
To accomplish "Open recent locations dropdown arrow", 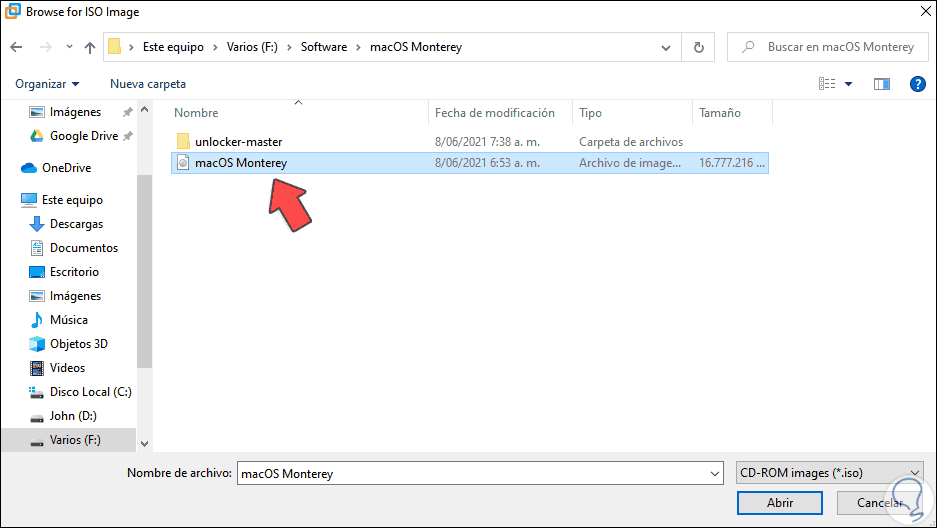I will (x=69, y=47).
